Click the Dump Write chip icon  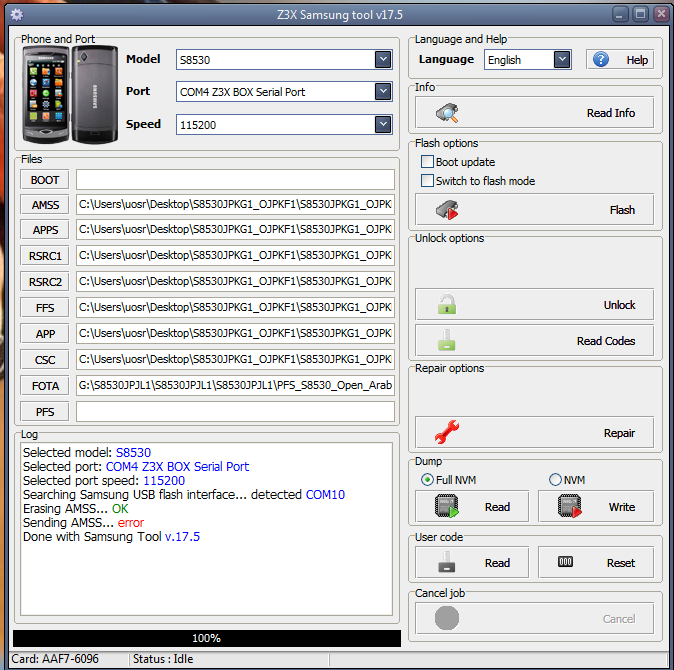pyautogui.click(x=570, y=506)
